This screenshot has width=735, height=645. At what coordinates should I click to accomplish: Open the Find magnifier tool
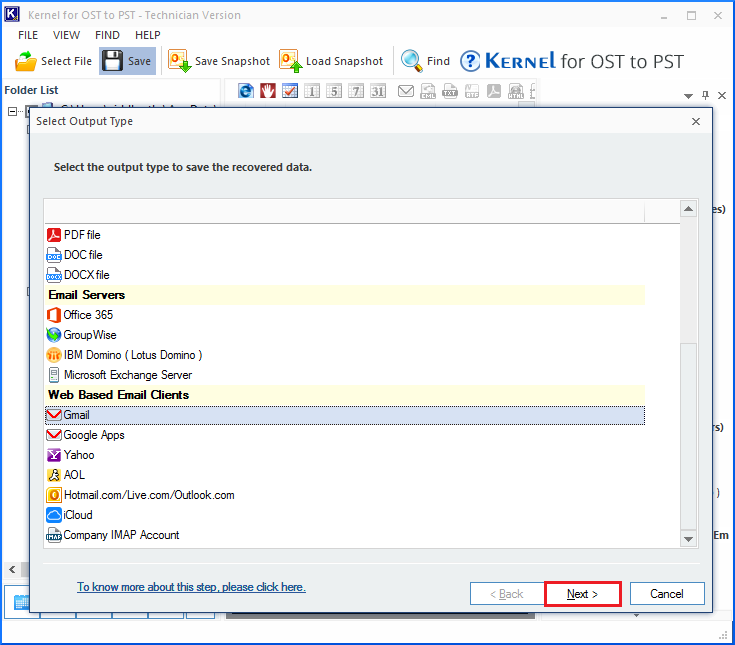click(425, 61)
